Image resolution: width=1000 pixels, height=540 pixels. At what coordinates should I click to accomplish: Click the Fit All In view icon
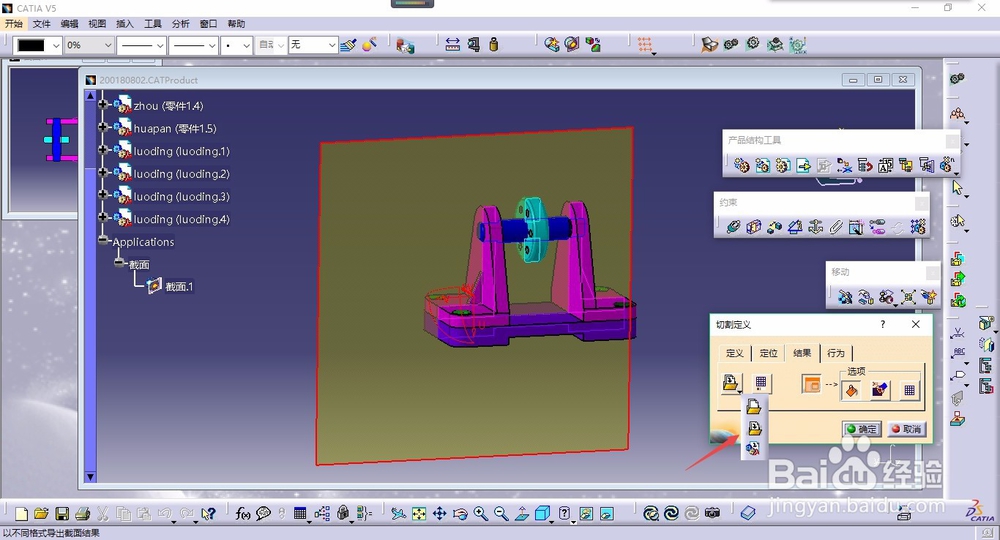coord(419,514)
